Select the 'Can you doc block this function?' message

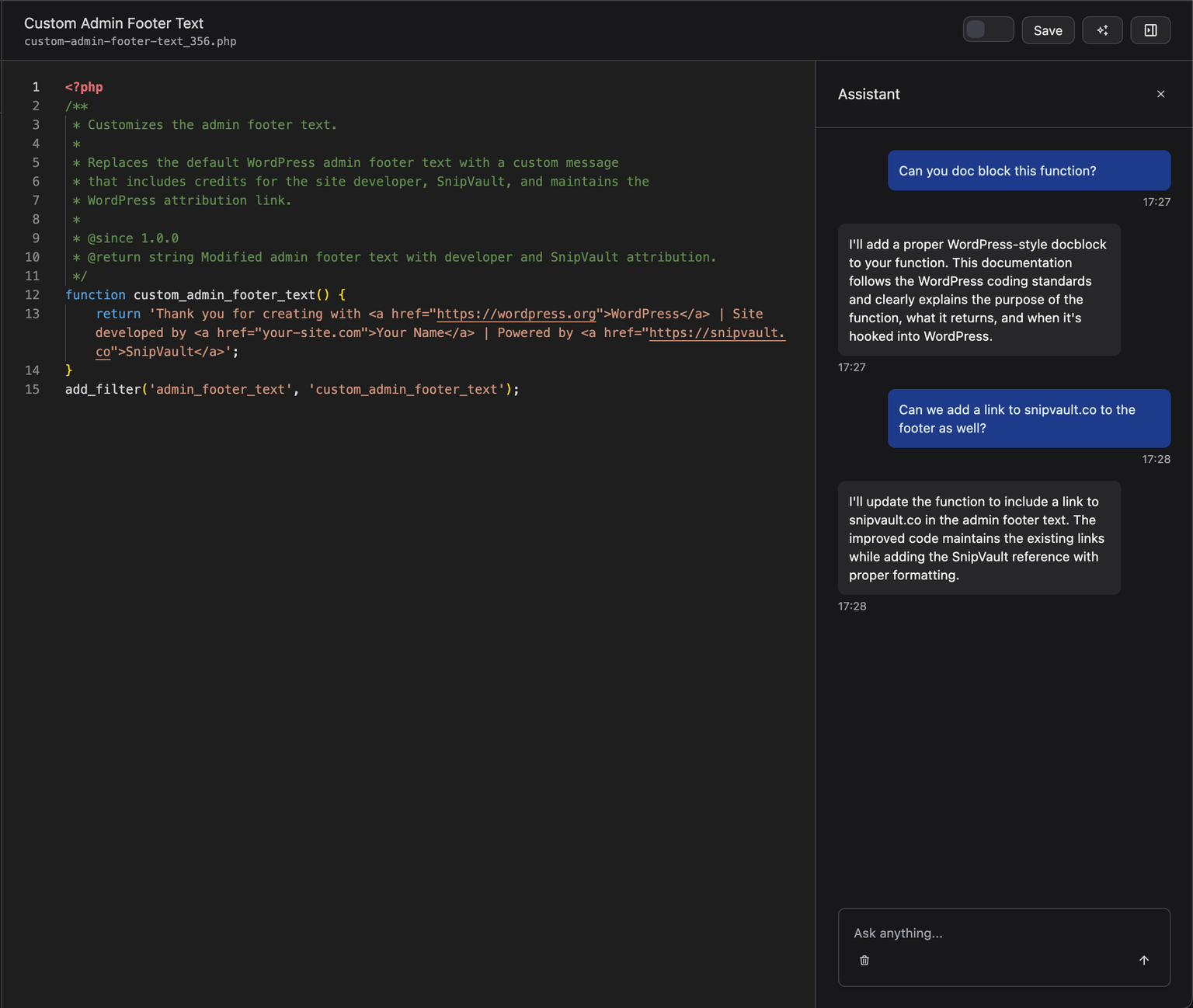(1028, 171)
